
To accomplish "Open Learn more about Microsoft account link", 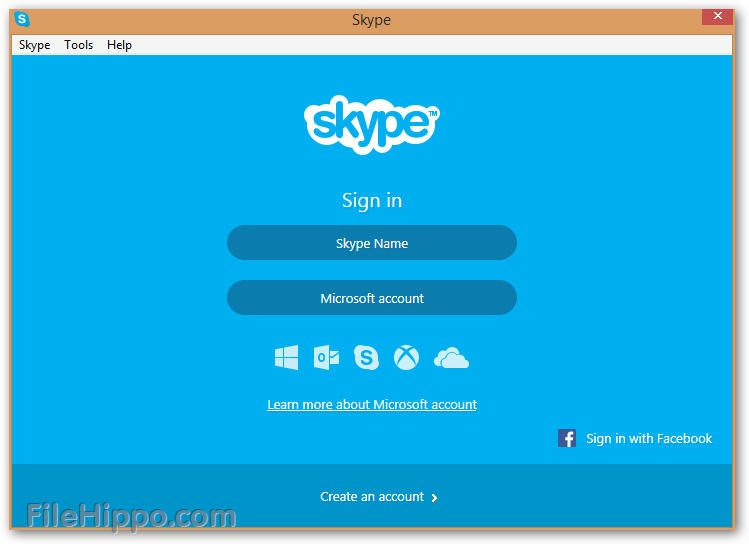I will click(x=372, y=405).
